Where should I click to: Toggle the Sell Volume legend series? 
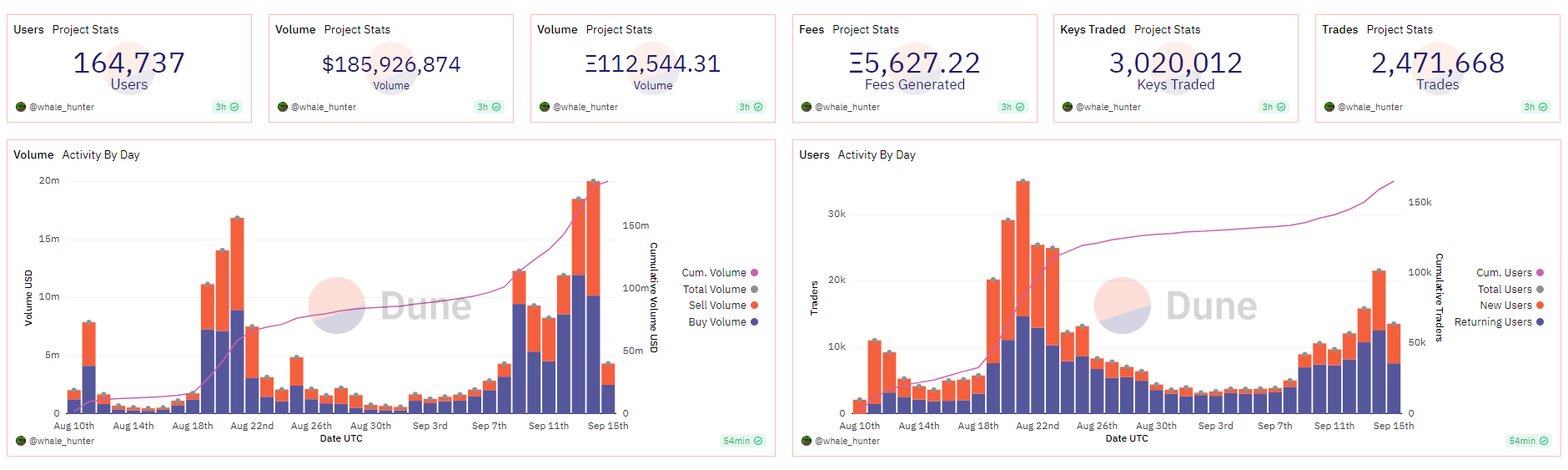717,306
